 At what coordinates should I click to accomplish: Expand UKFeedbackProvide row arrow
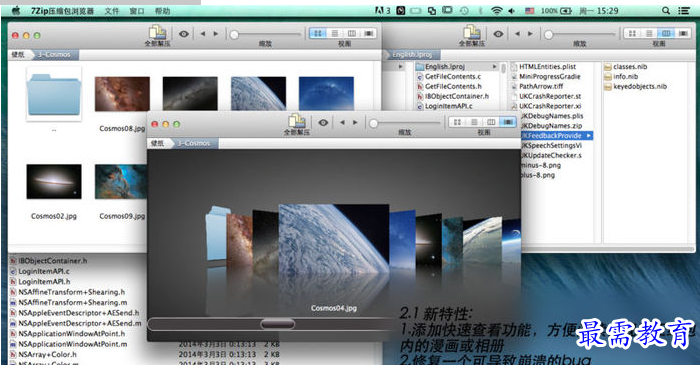[x=589, y=136]
